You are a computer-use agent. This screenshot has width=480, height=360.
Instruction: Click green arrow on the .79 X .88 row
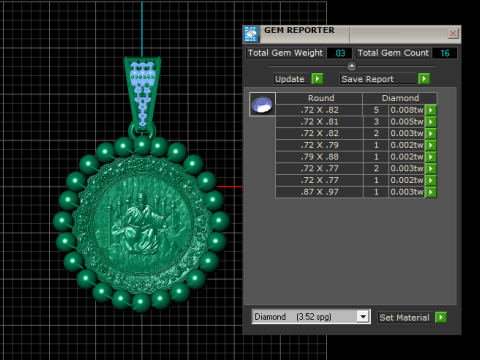coord(431,157)
